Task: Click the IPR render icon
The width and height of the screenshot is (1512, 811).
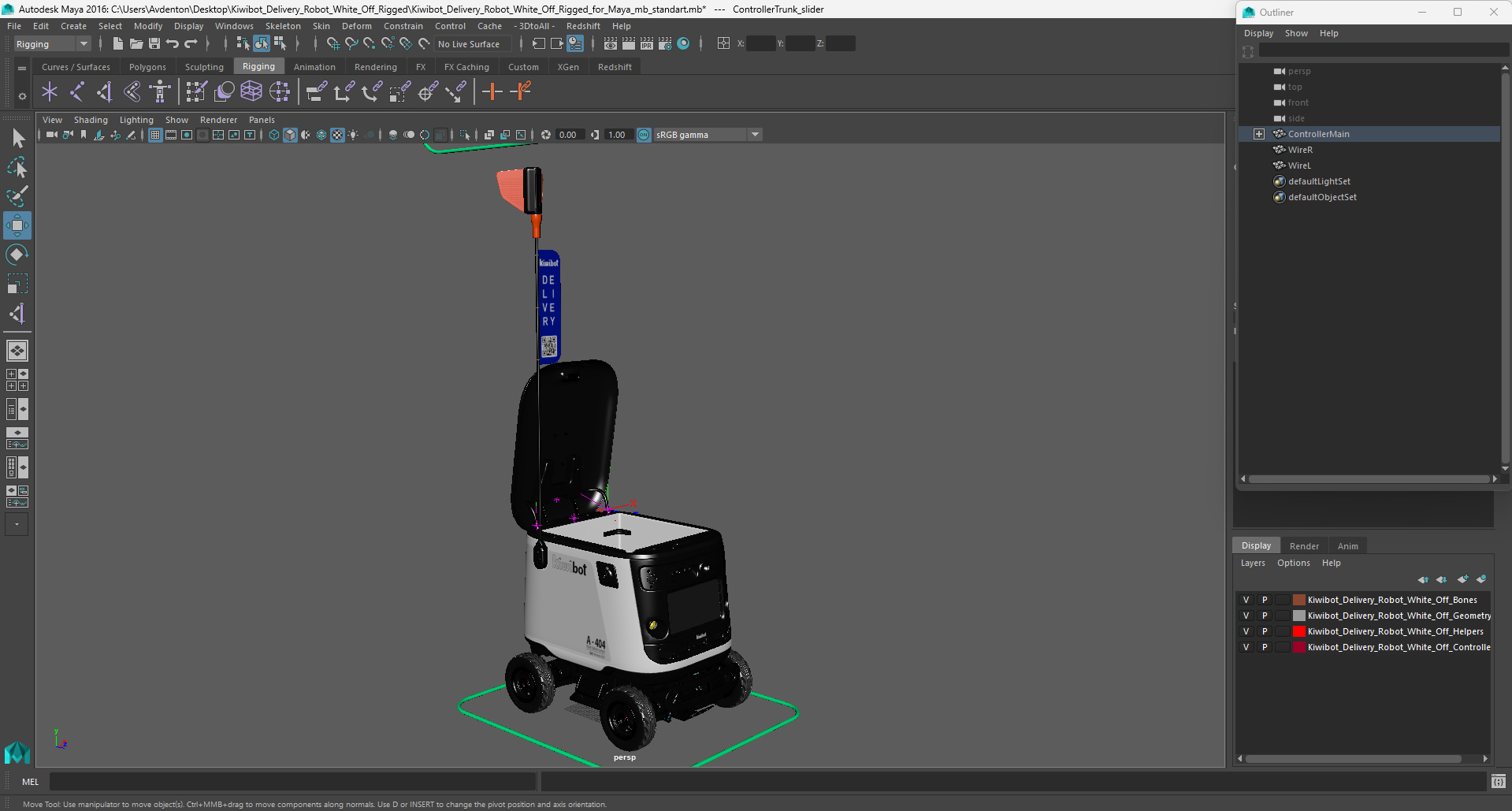Action: (x=647, y=44)
